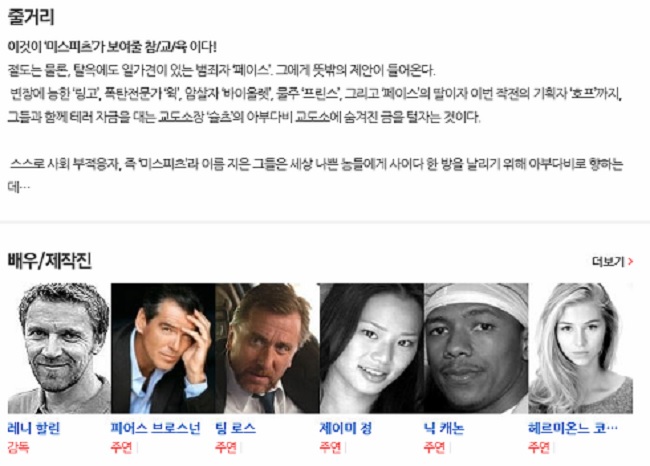
Task: Open the blonde actress photo
Action: point(580,348)
